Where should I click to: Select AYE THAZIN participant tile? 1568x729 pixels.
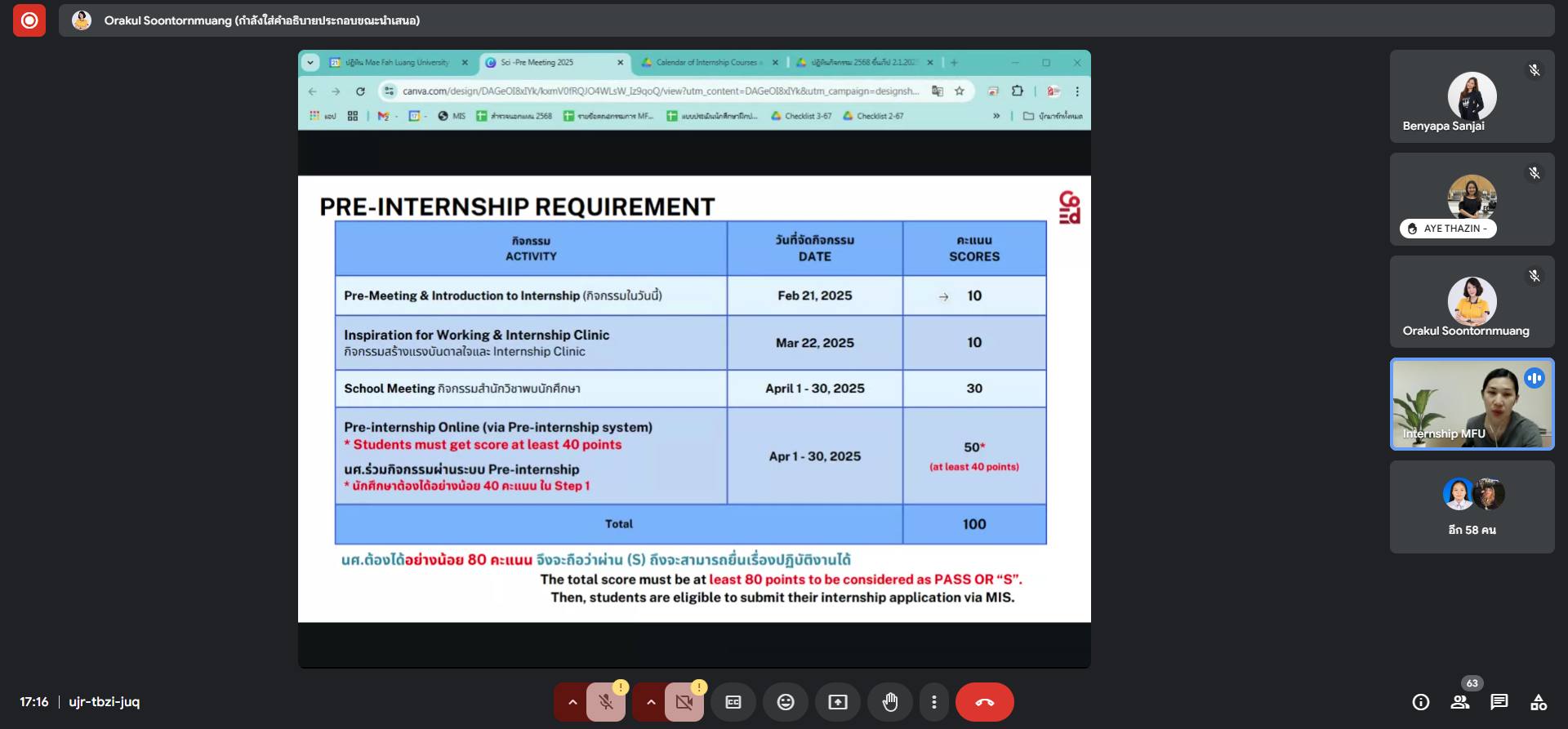click(1472, 199)
